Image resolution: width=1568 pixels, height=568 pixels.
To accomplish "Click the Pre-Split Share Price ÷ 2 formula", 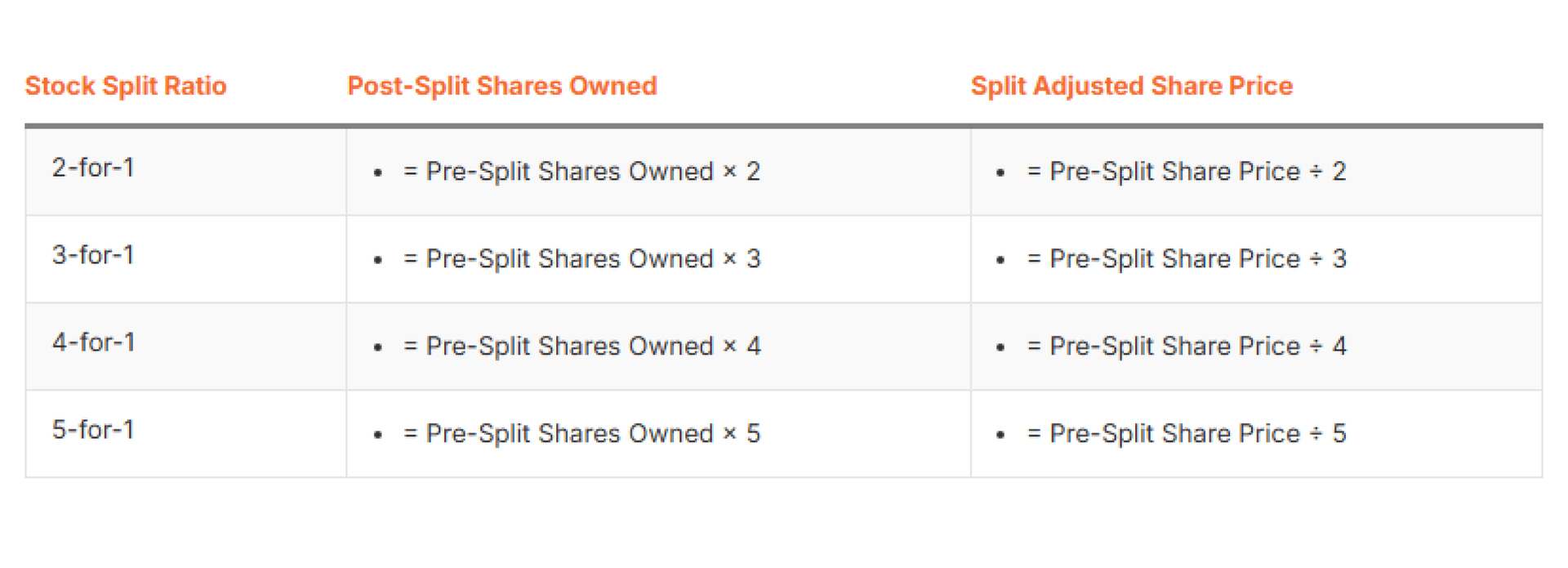I will click(x=1186, y=172).
